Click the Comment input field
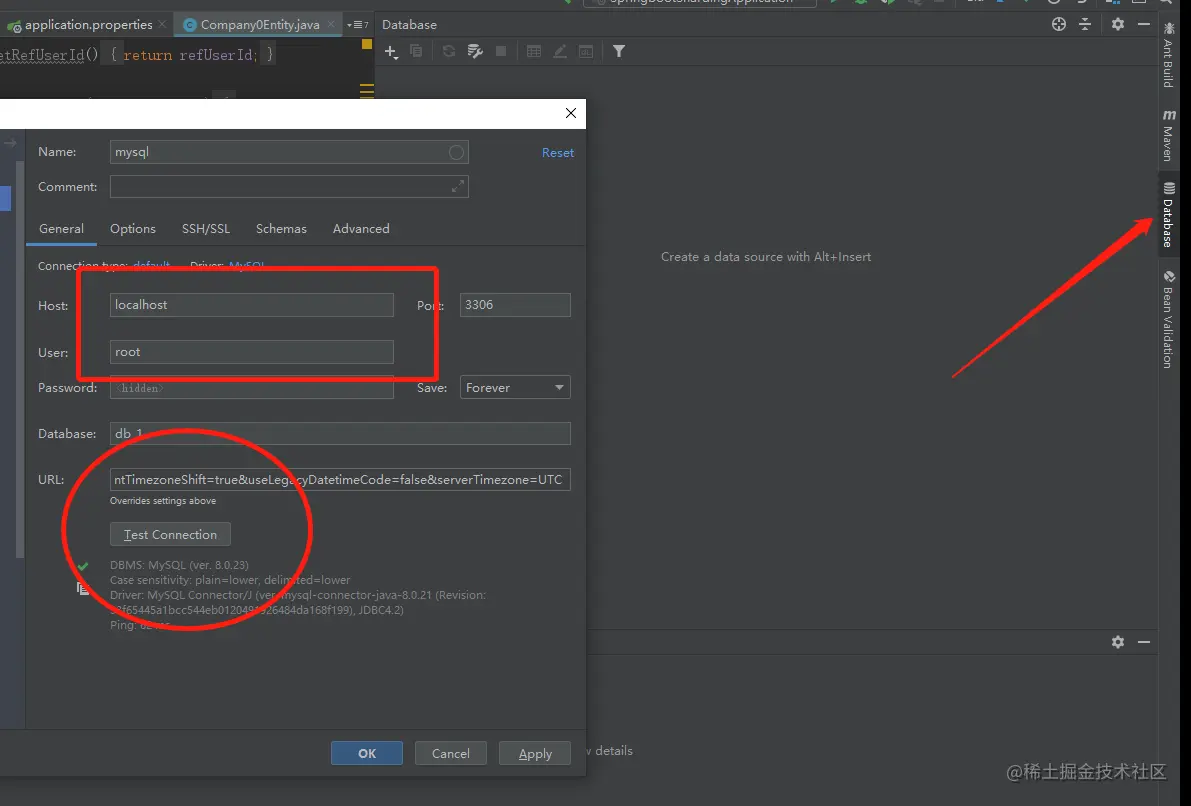The image size is (1191, 806). (289, 186)
